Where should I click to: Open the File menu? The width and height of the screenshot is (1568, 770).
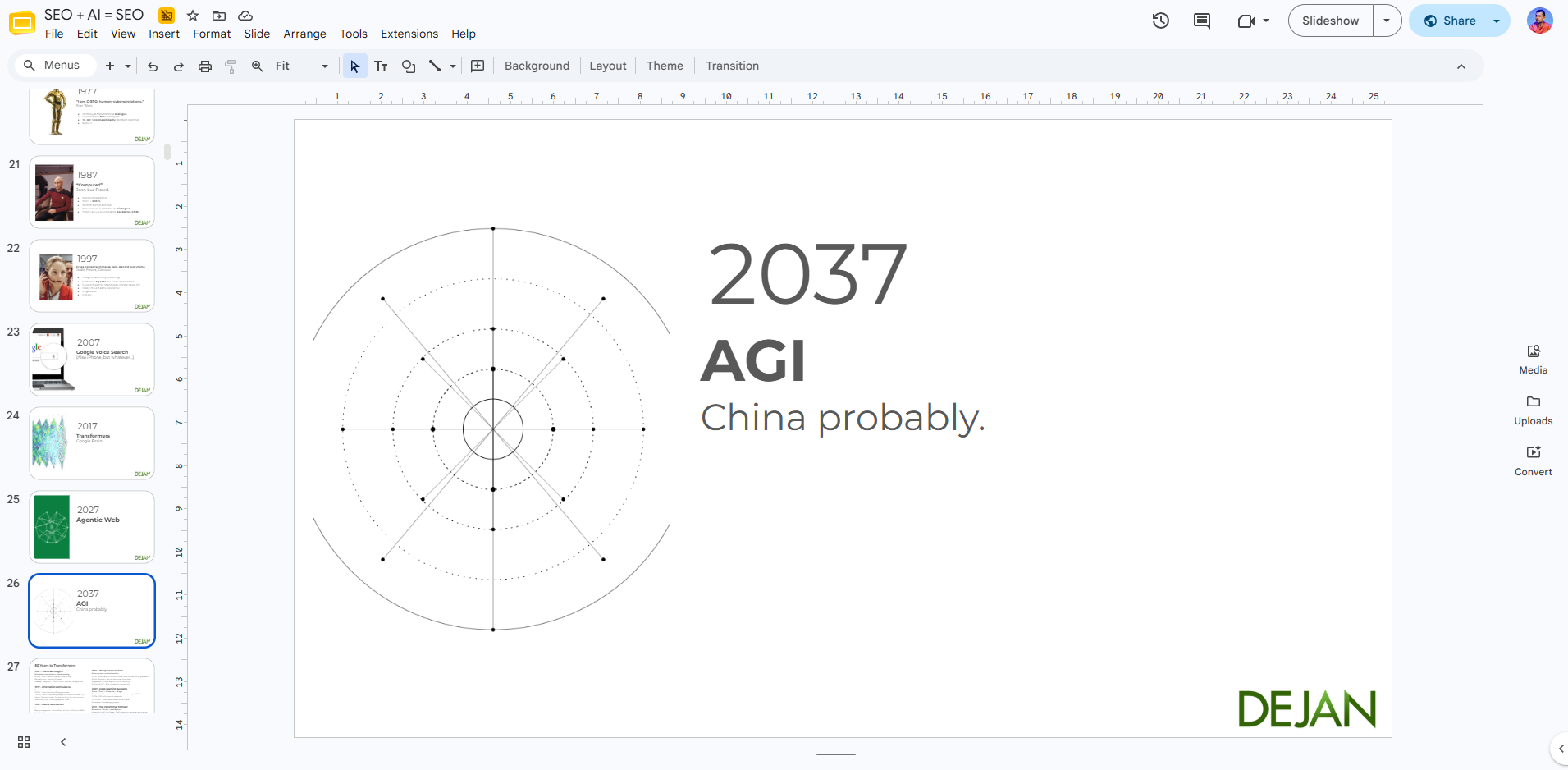(x=54, y=34)
